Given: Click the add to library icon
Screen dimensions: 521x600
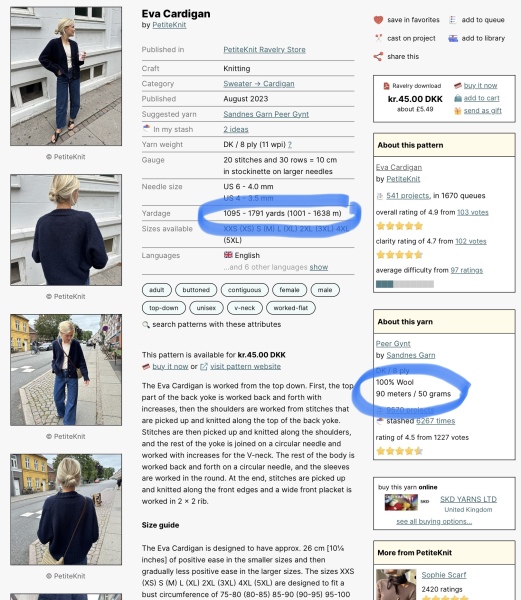Looking at the screenshot, I should (x=453, y=38).
